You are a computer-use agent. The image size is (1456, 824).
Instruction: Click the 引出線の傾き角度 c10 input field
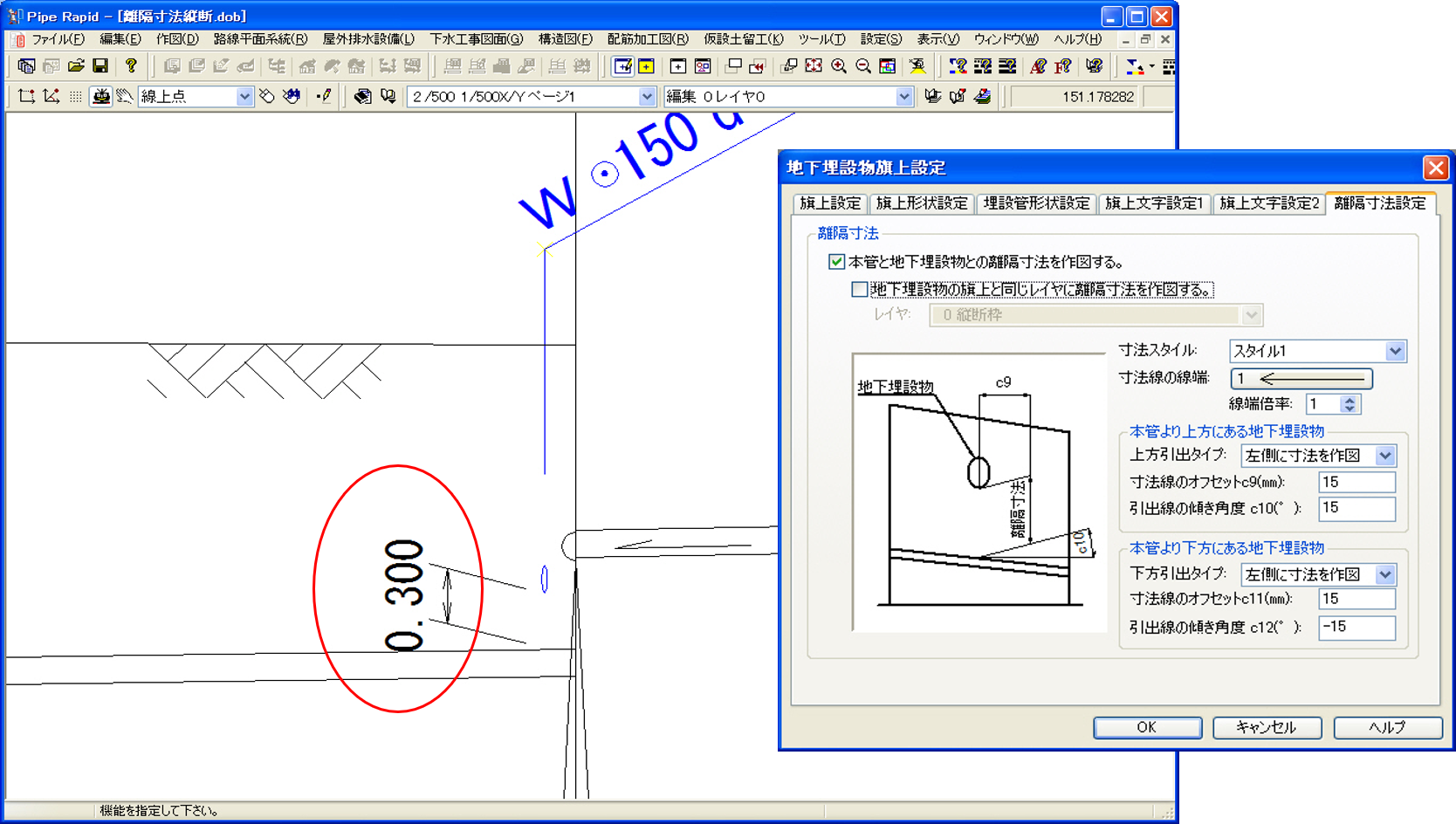point(1356,508)
